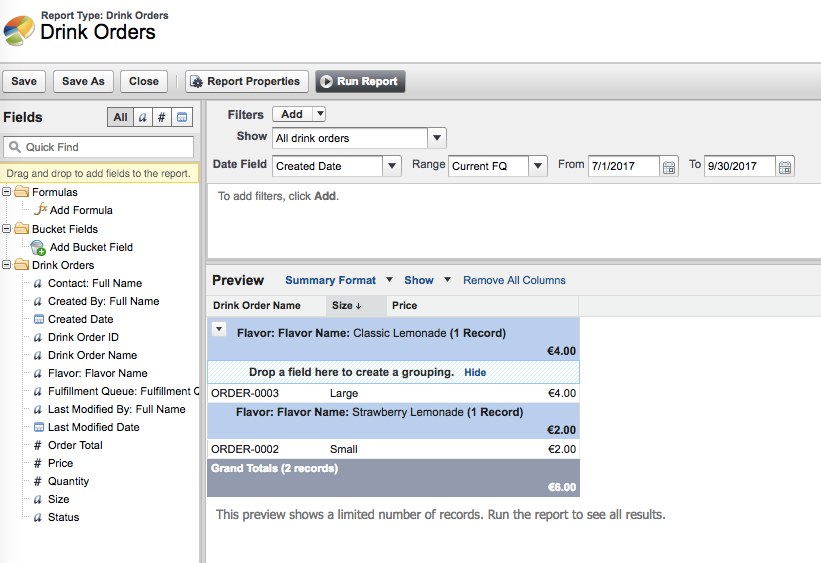Open the From date calendar picker
This screenshot has height=563, width=821.
tap(669, 166)
